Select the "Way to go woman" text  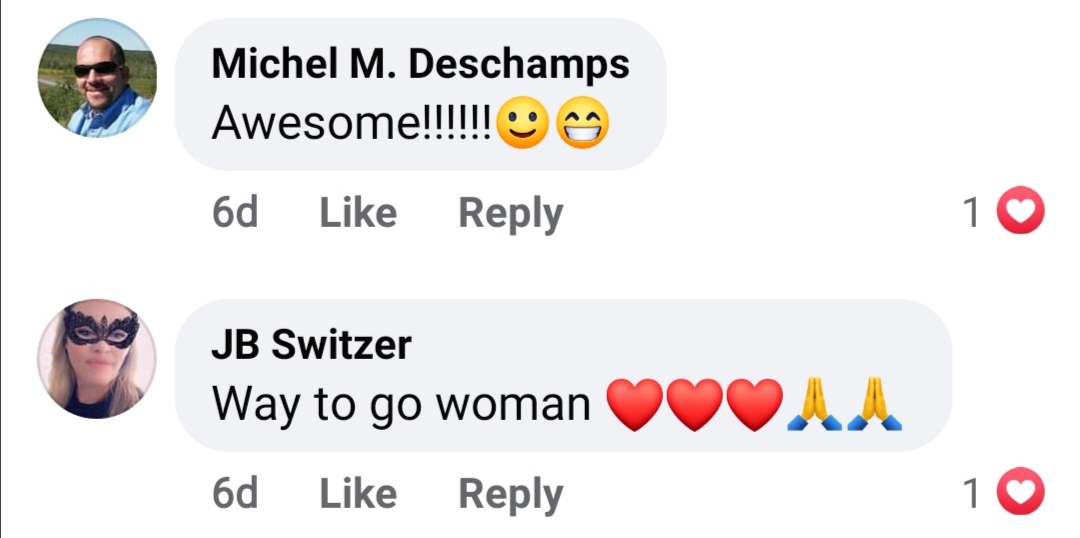pyautogui.click(x=401, y=405)
